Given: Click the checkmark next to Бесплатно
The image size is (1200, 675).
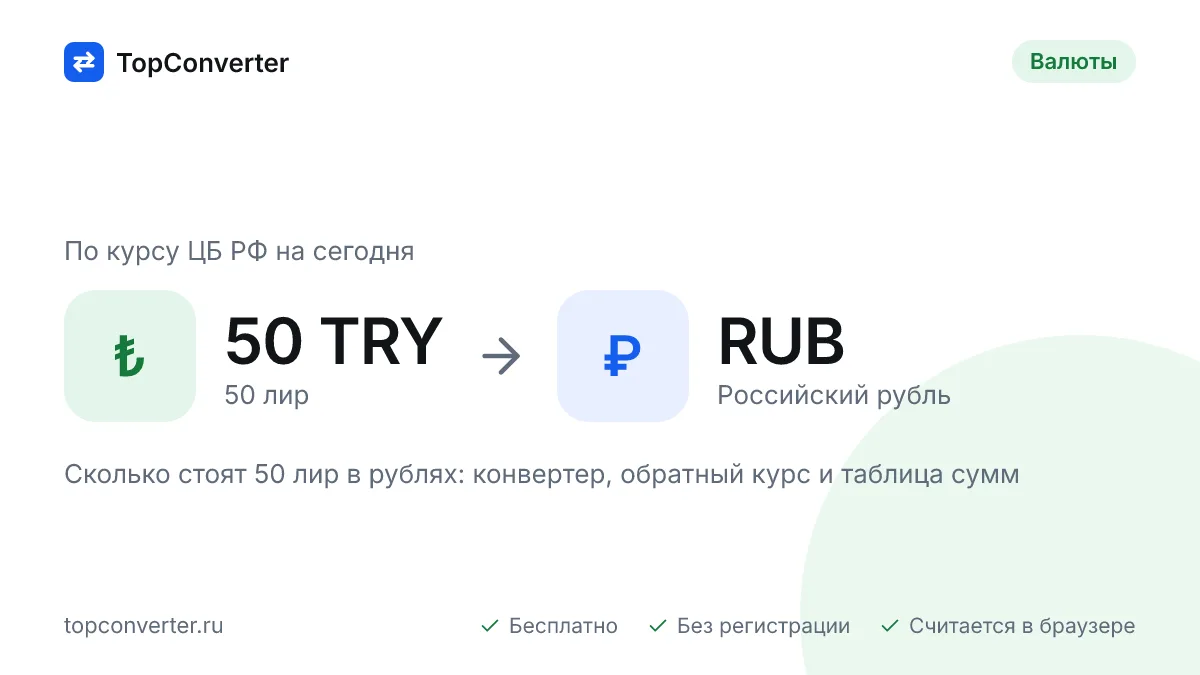Looking at the screenshot, I should coord(490,626).
